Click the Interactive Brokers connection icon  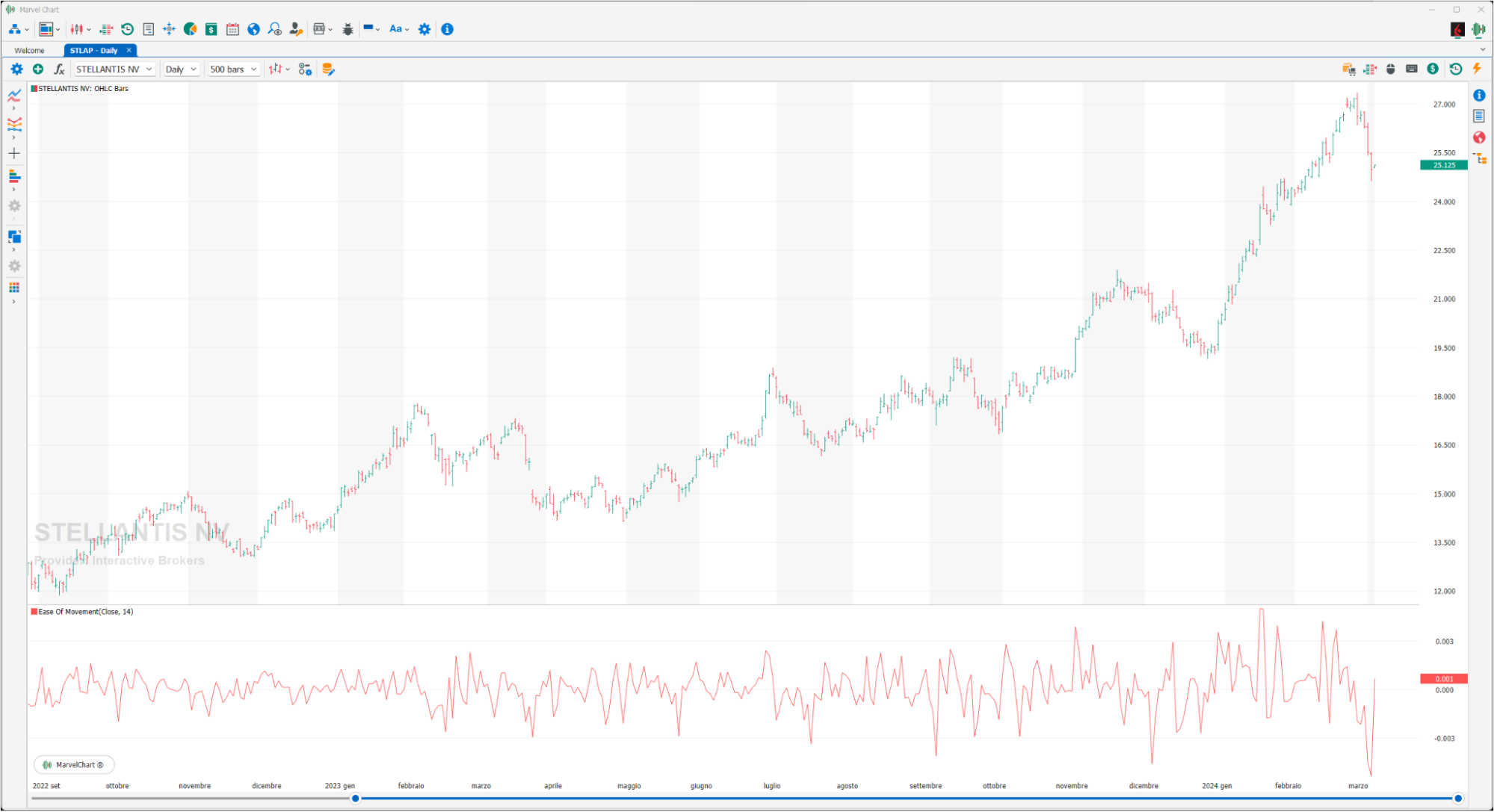coord(1457,29)
